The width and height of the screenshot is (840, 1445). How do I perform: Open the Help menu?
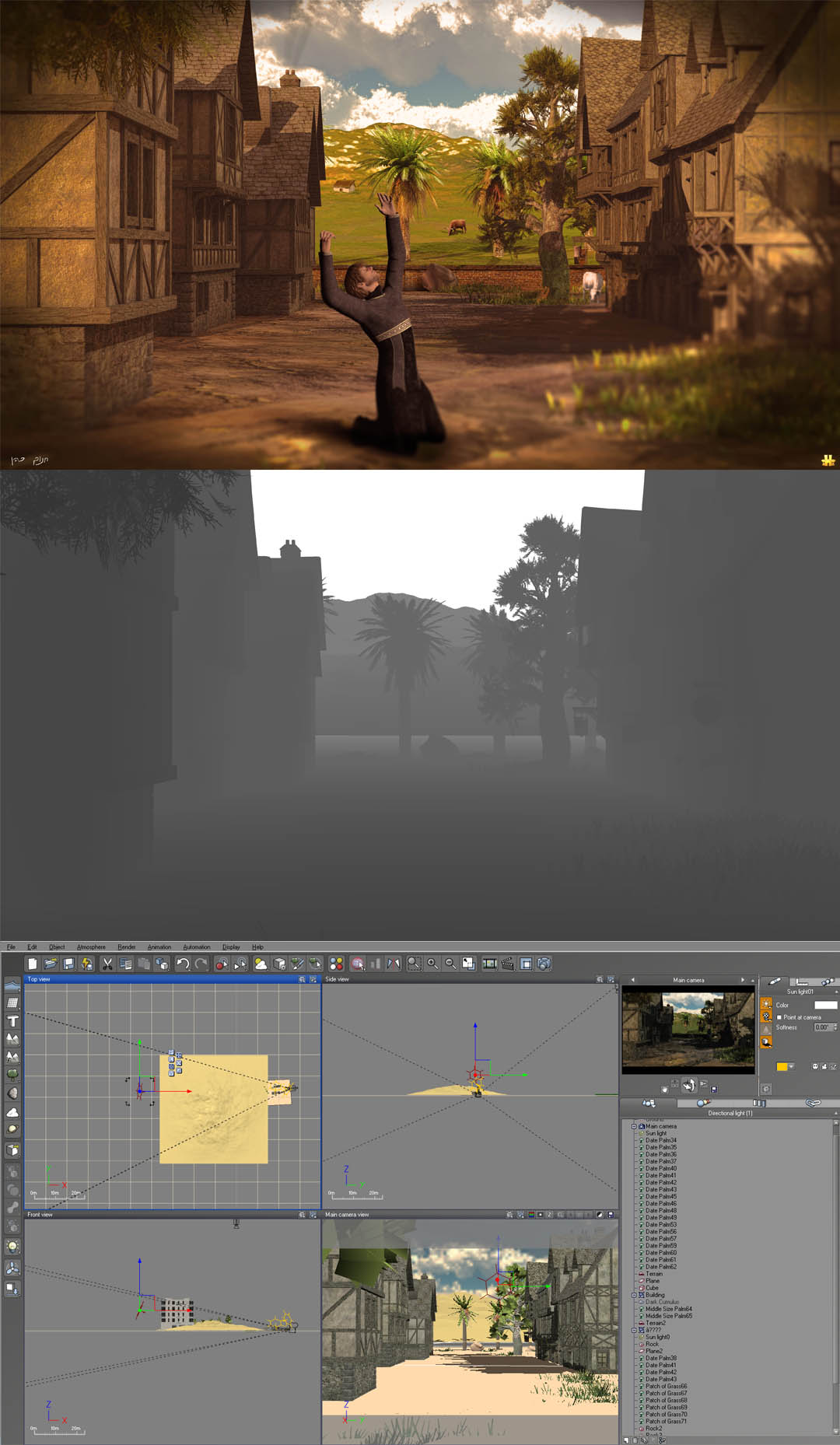coord(257,946)
